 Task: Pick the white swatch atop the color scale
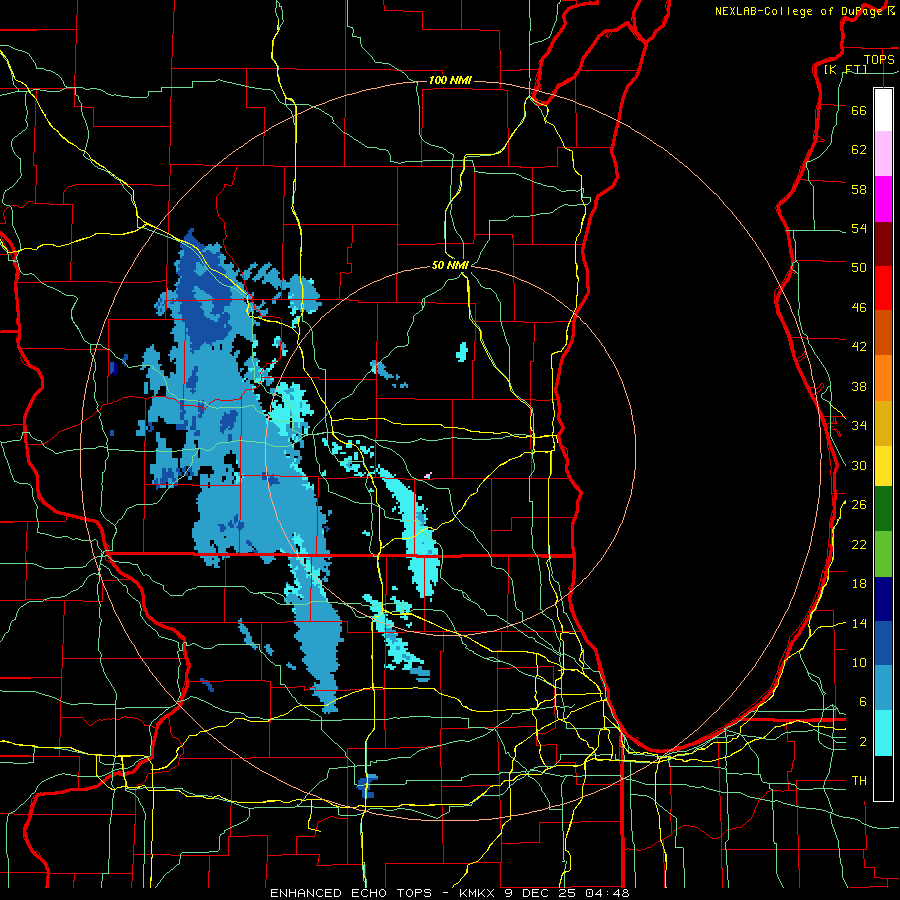coord(883,110)
